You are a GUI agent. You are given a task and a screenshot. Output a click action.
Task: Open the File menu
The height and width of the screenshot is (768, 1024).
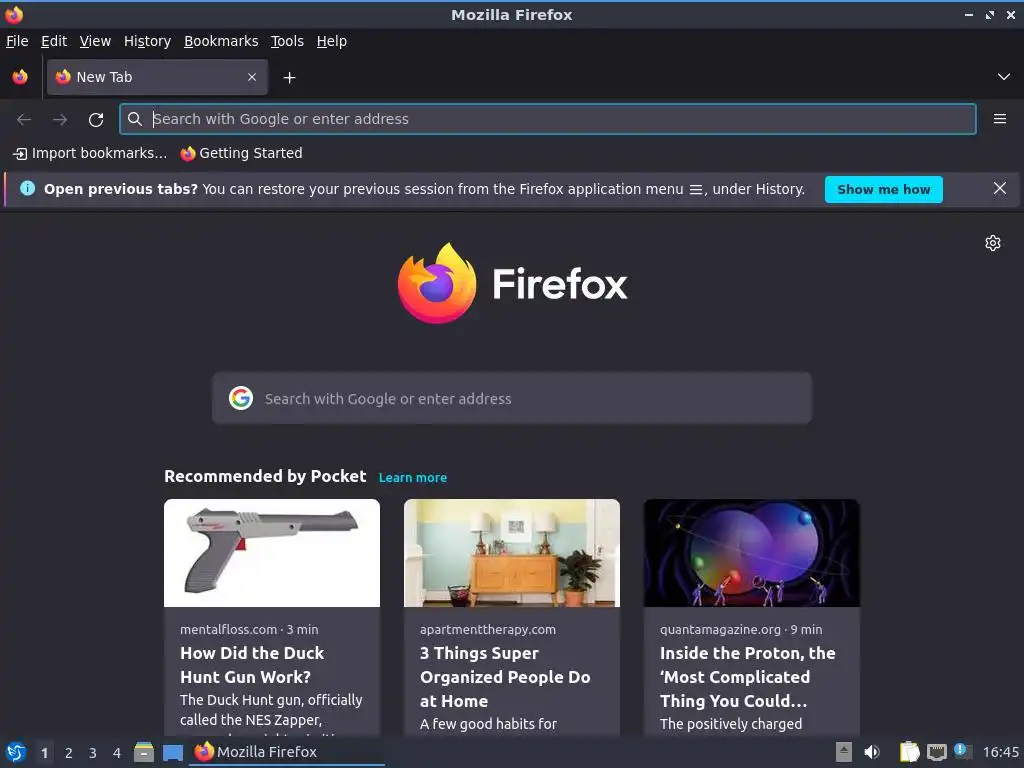pos(17,41)
